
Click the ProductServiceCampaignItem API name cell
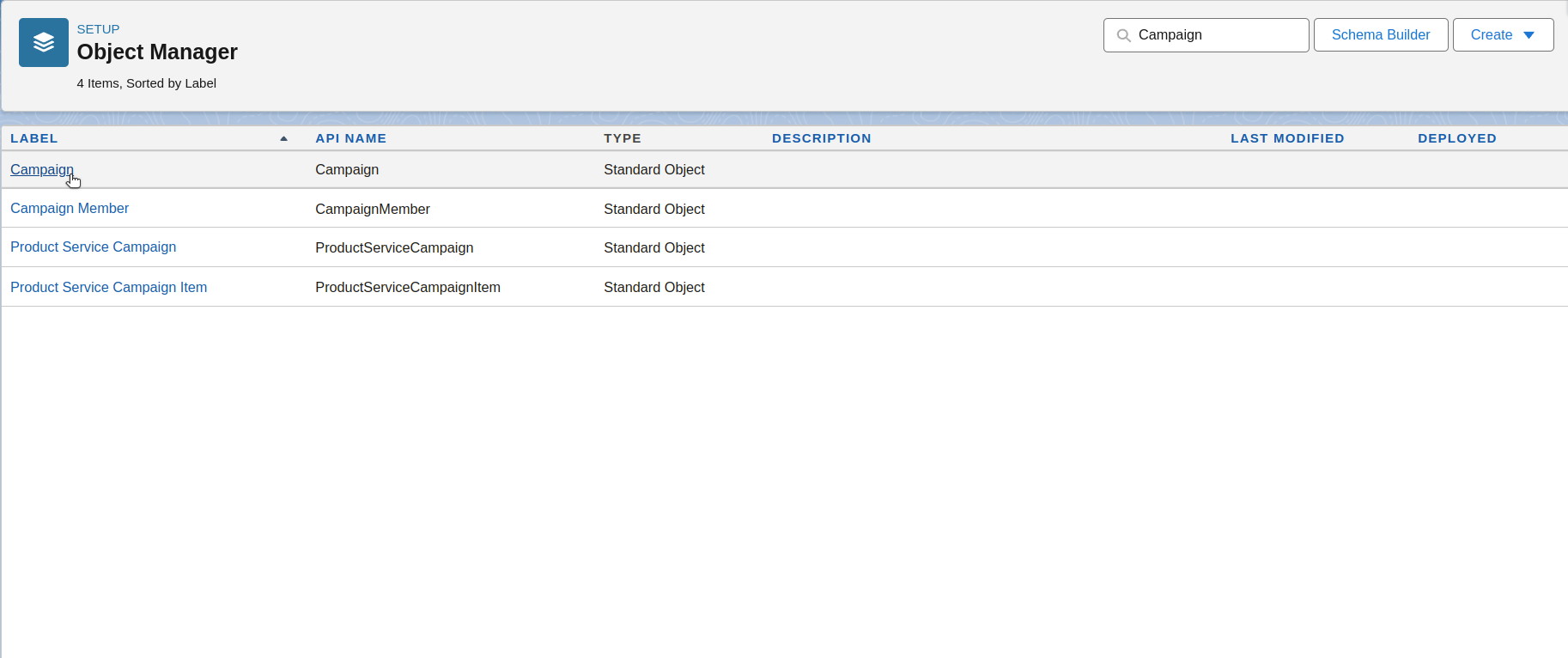coord(408,287)
